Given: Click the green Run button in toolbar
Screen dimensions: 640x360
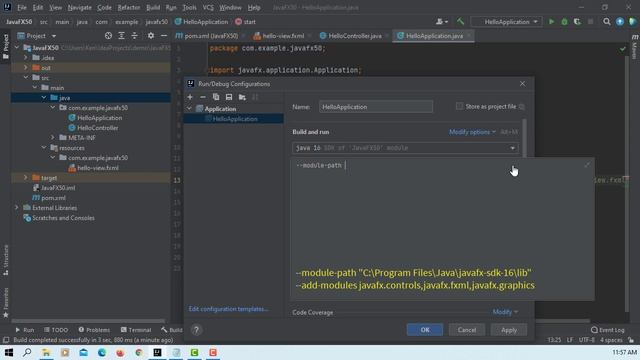Looking at the screenshot, I should 551,22.
